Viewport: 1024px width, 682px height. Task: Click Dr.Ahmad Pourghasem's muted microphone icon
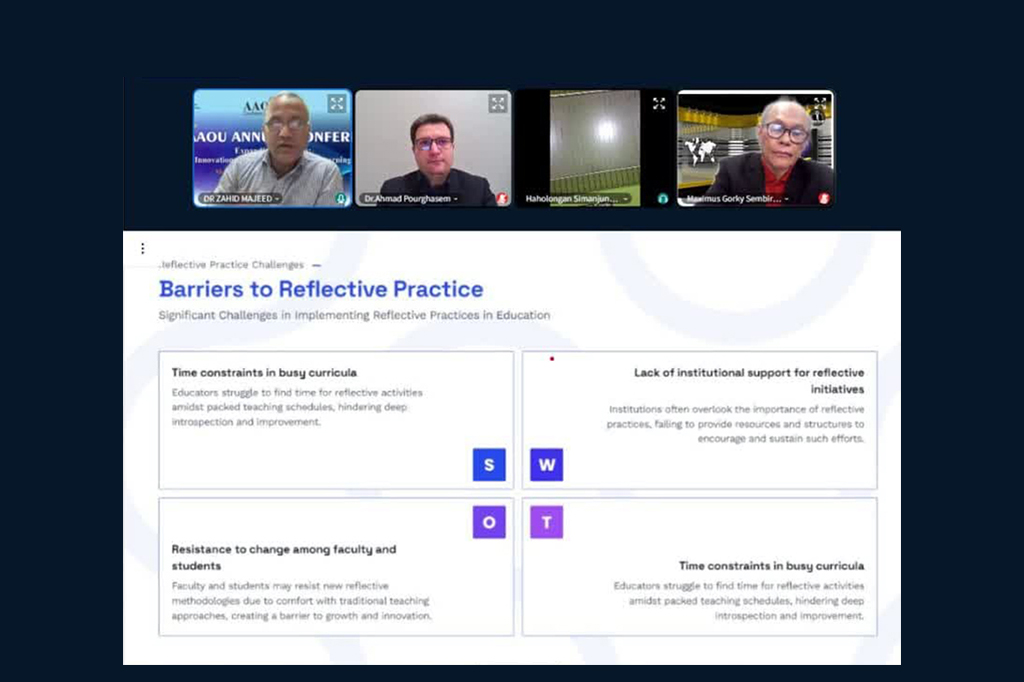502,199
